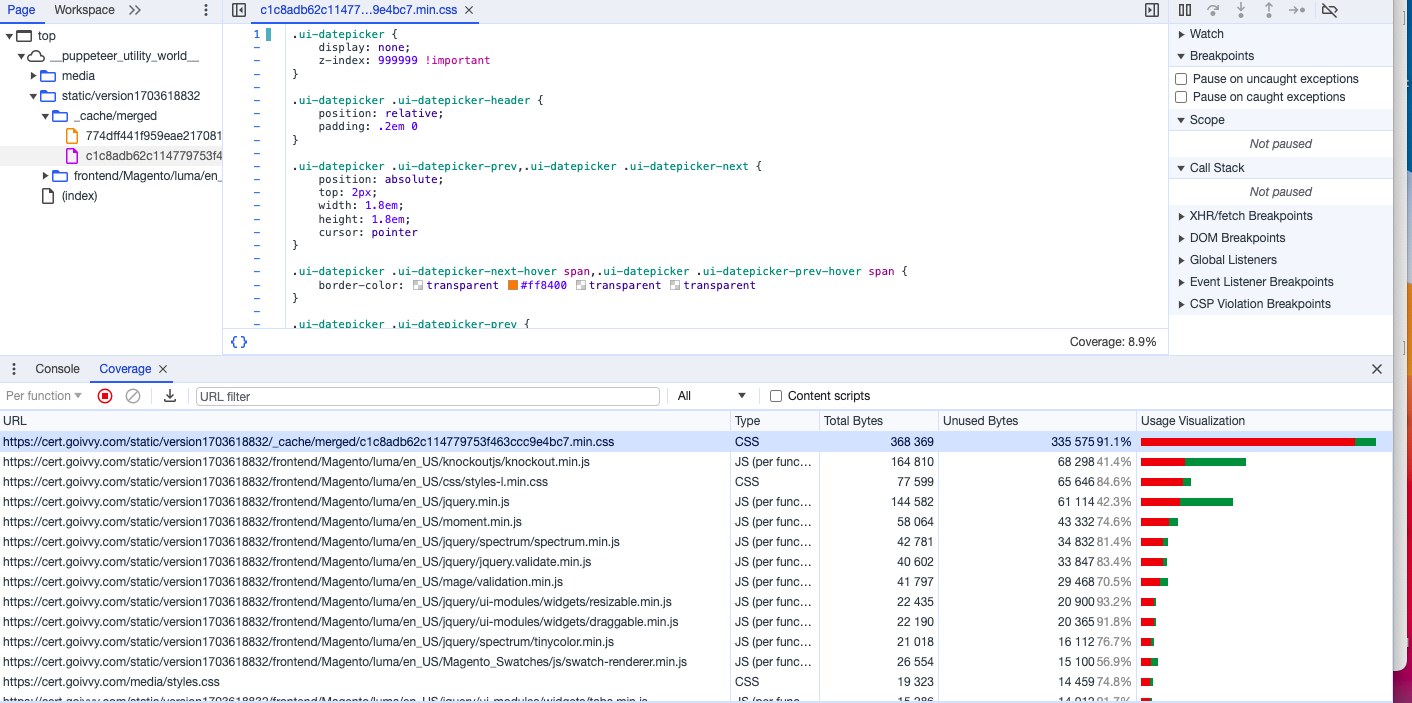
Task: Click the orange #ff8400 color swatch
Action: [x=513, y=286]
